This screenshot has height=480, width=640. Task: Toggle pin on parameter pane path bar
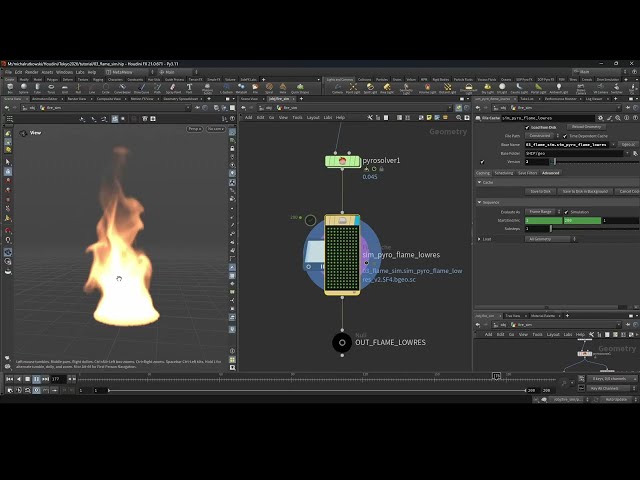point(628,108)
